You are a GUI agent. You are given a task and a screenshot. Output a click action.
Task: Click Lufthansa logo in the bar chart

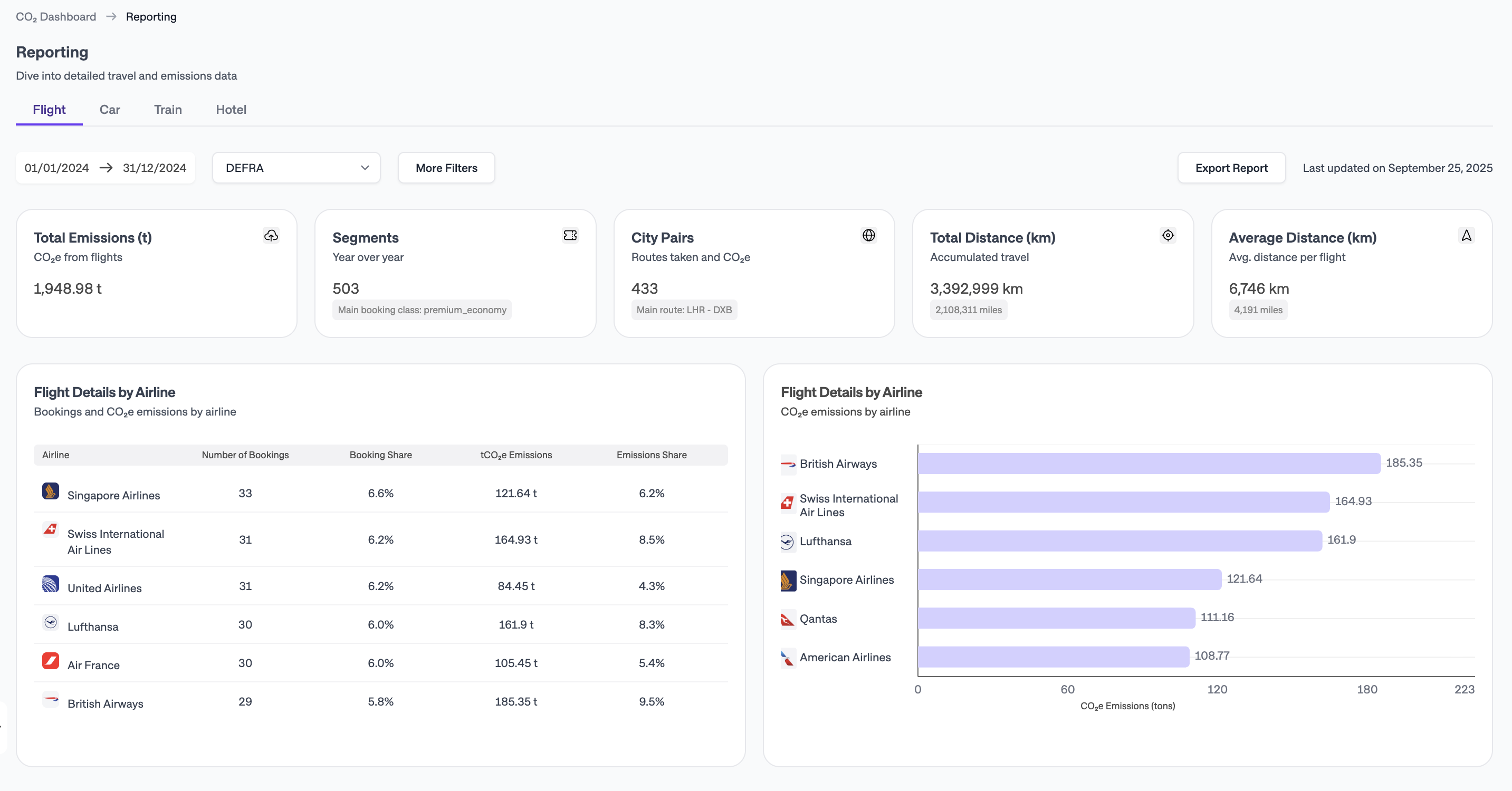787,542
